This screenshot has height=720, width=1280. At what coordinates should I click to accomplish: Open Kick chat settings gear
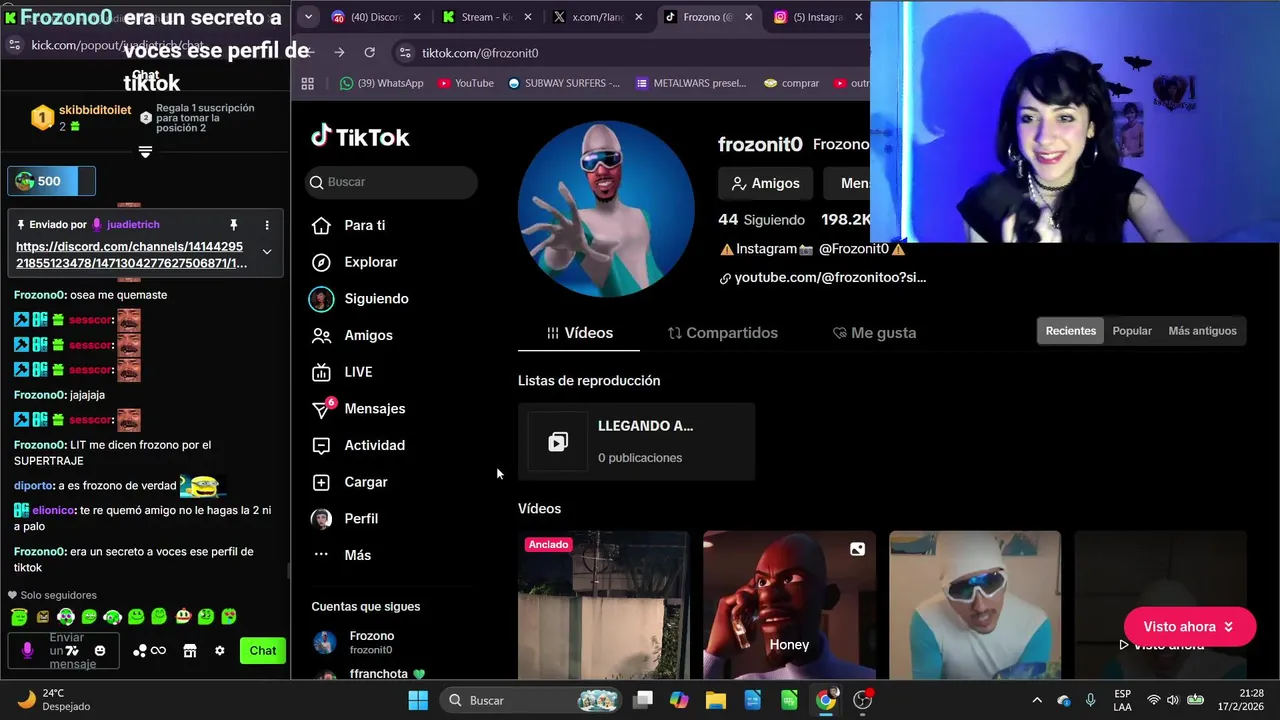tap(220, 651)
